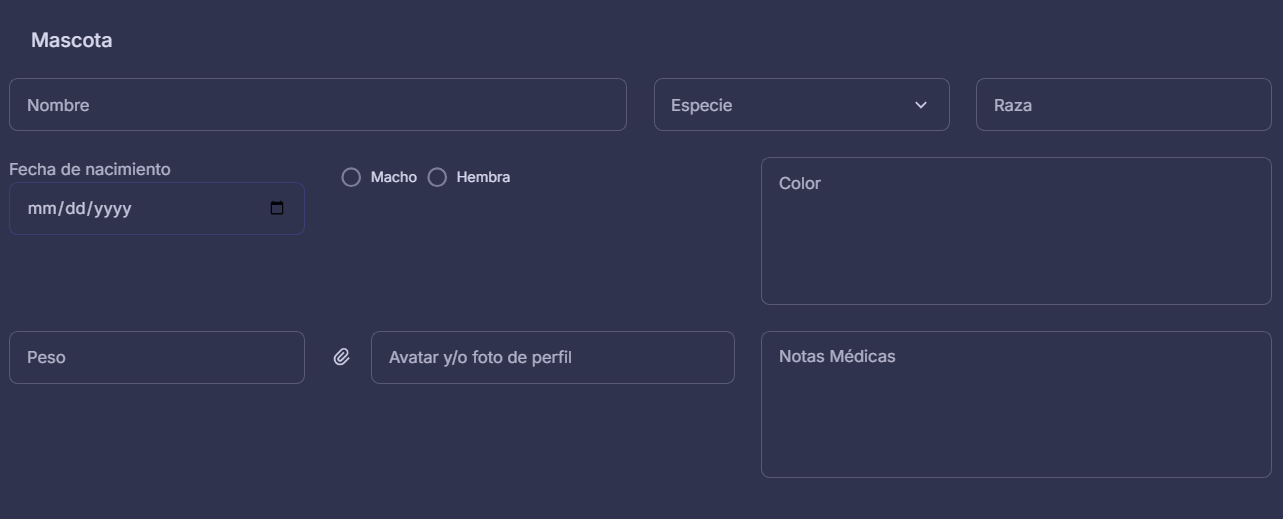Select the year 'yyyy' segment of the date
Screen dimensions: 1283x519
click(x=112, y=209)
